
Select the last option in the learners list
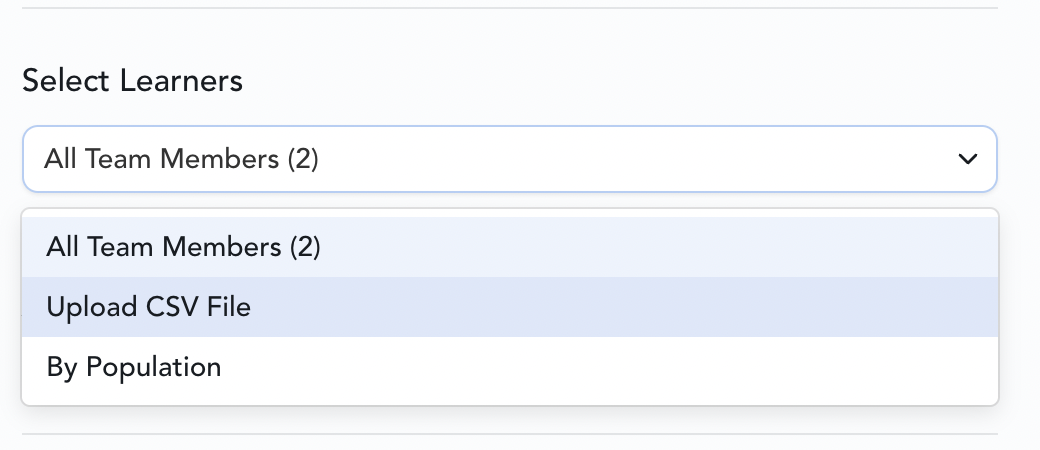click(x=133, y=367)
